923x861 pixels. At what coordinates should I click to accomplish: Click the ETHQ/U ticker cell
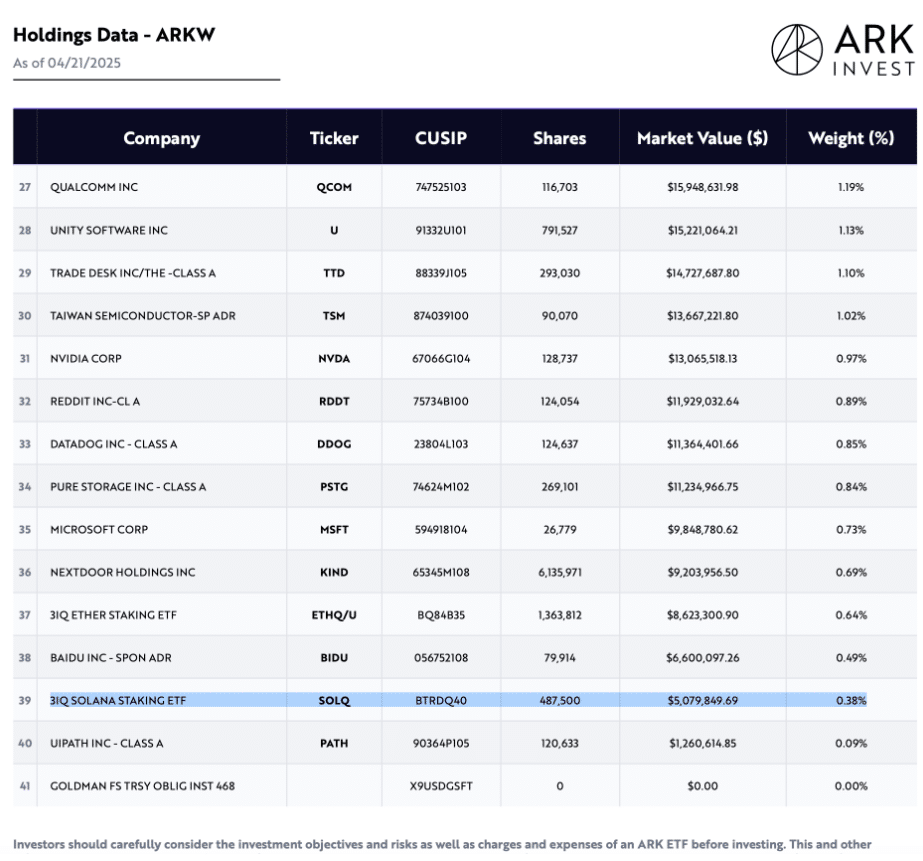coord(334,615)
